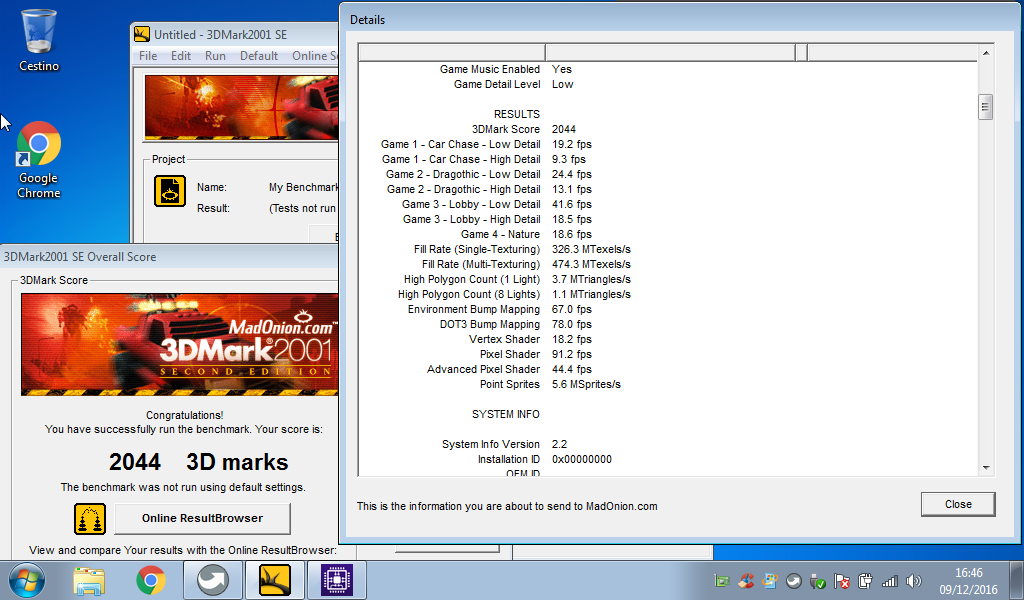Select High Polygon Count (8 Lights) row

coord(514,294)
